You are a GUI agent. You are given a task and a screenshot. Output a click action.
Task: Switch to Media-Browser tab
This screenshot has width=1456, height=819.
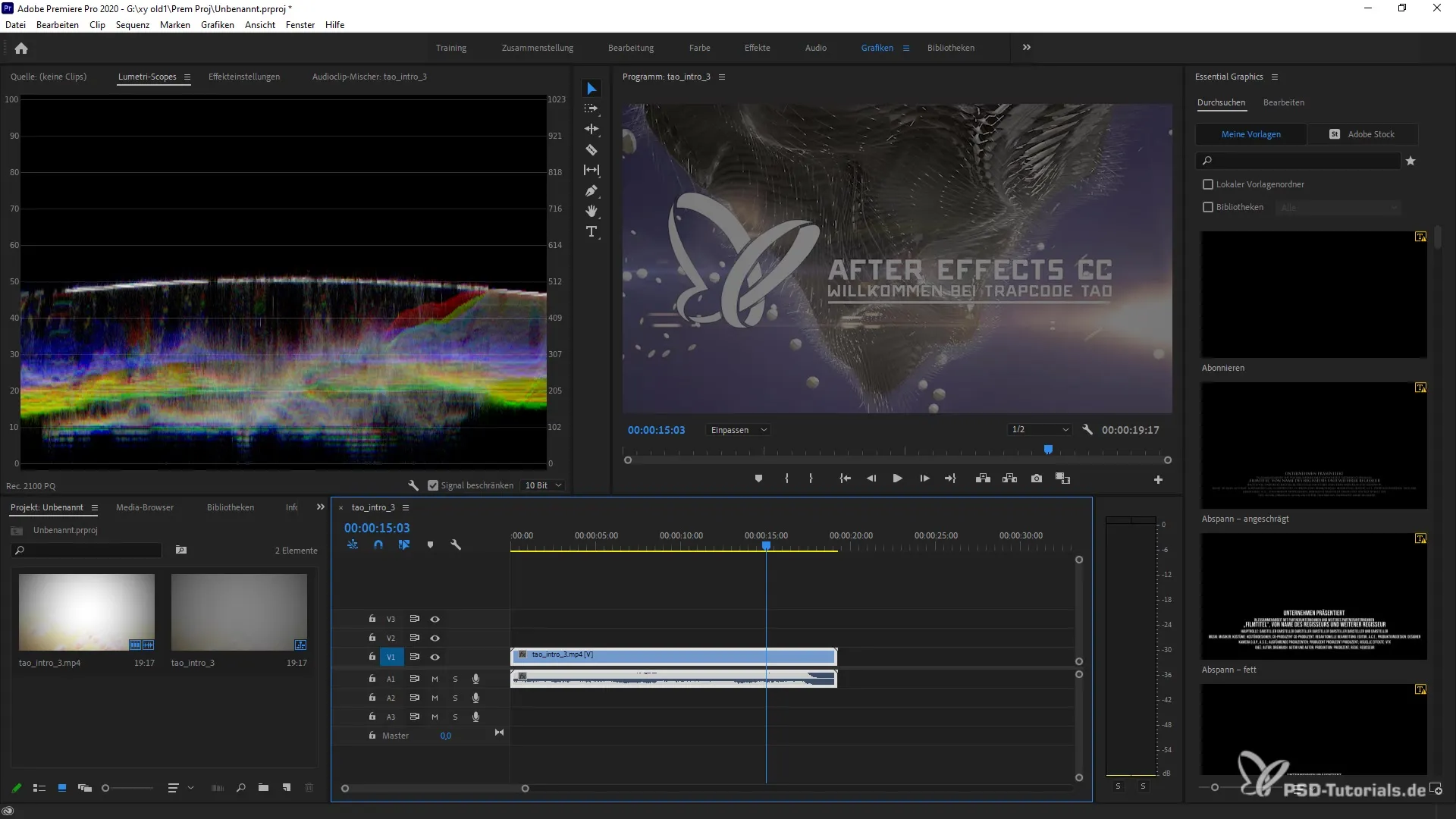(145, 507)
